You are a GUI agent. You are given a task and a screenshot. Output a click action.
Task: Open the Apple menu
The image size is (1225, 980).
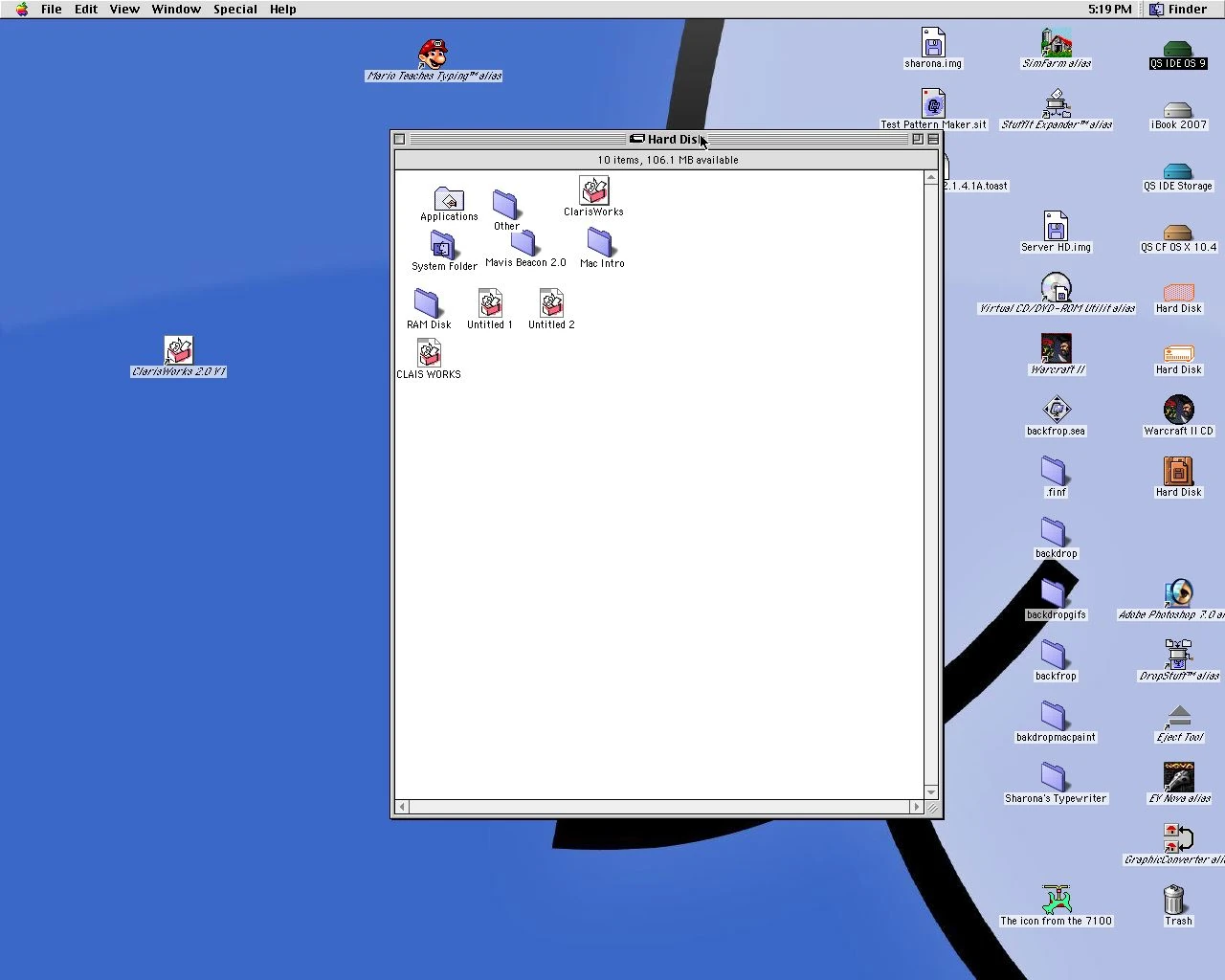point(21,10)
